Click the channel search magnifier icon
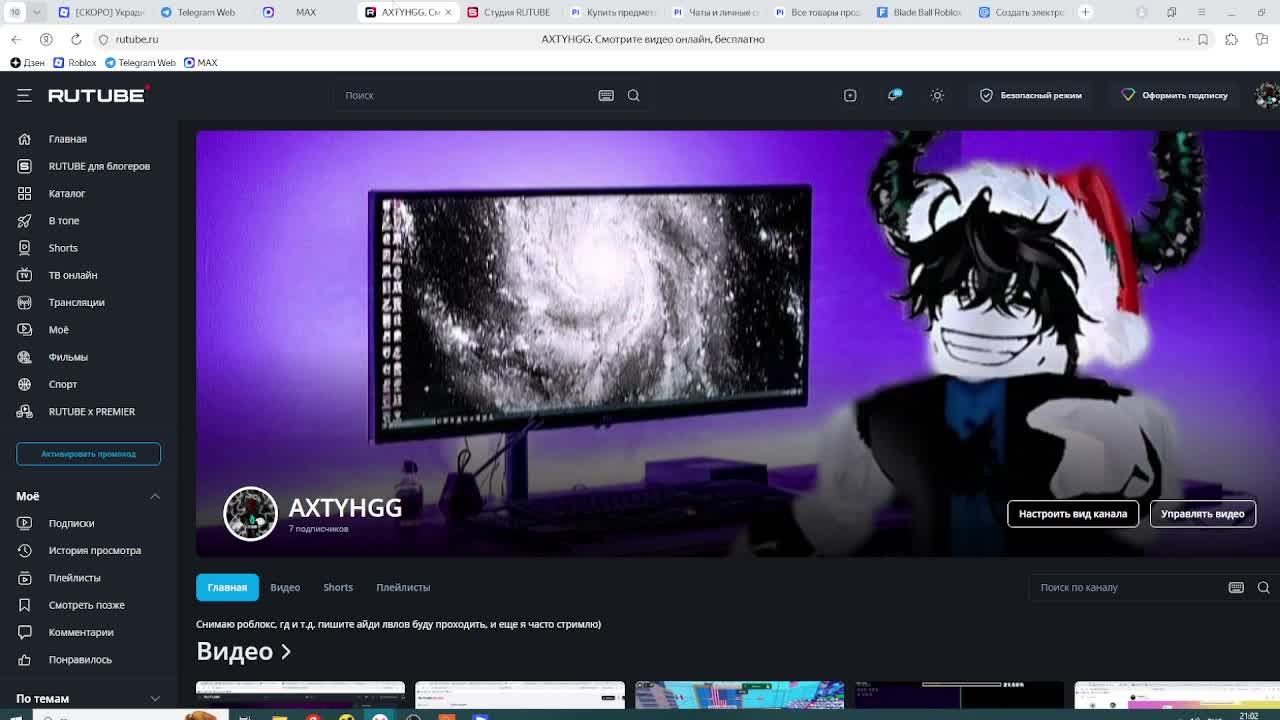The width and height of the screenshot is (1280, 720). tap(1263, 587)
